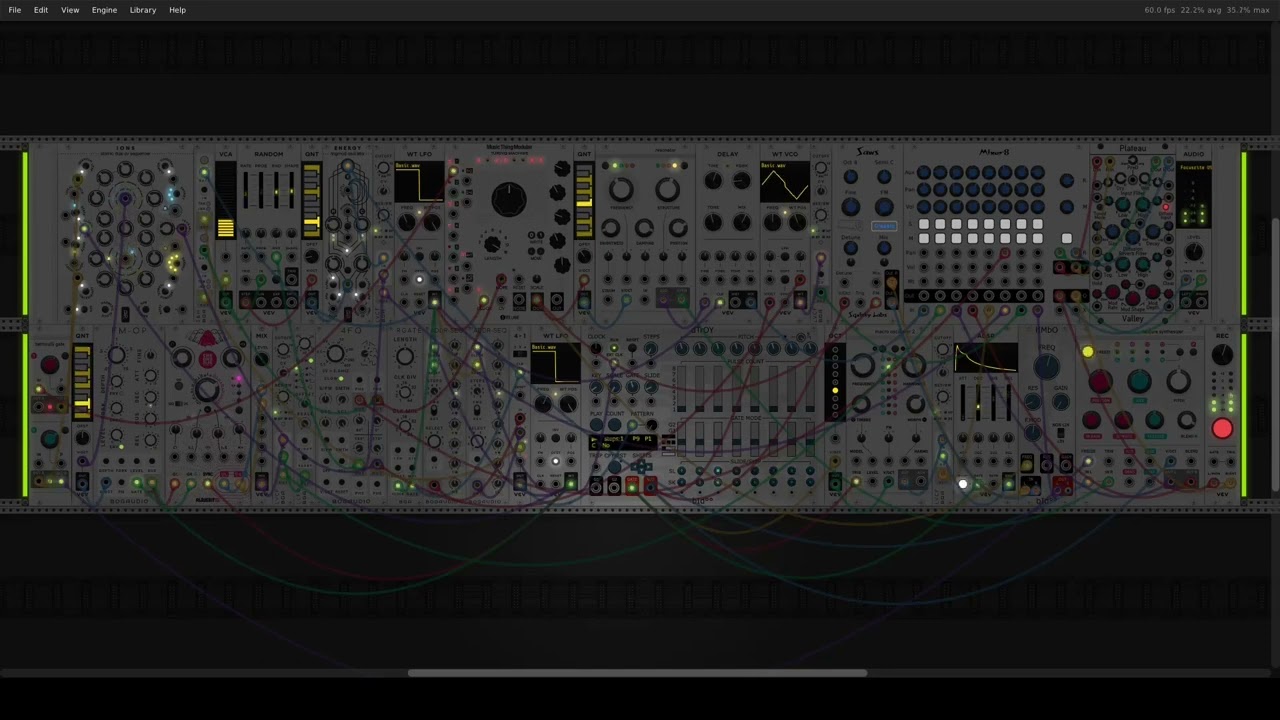Open the lower-rack WT LFO wavetable display
This screenshot has width=1280, height=720.
tap(557, 363)
